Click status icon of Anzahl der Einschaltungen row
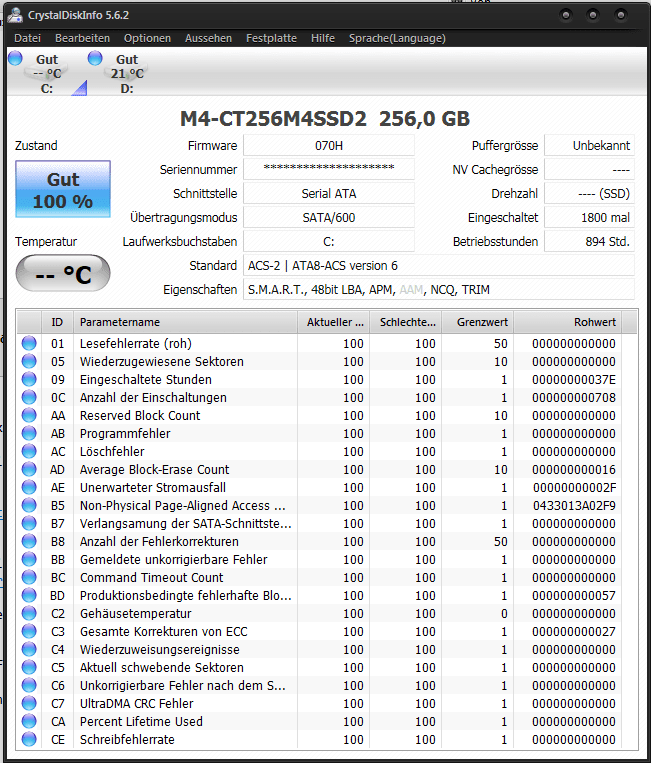The height and width of the screenshot is (763, 651). pos(29,397)
